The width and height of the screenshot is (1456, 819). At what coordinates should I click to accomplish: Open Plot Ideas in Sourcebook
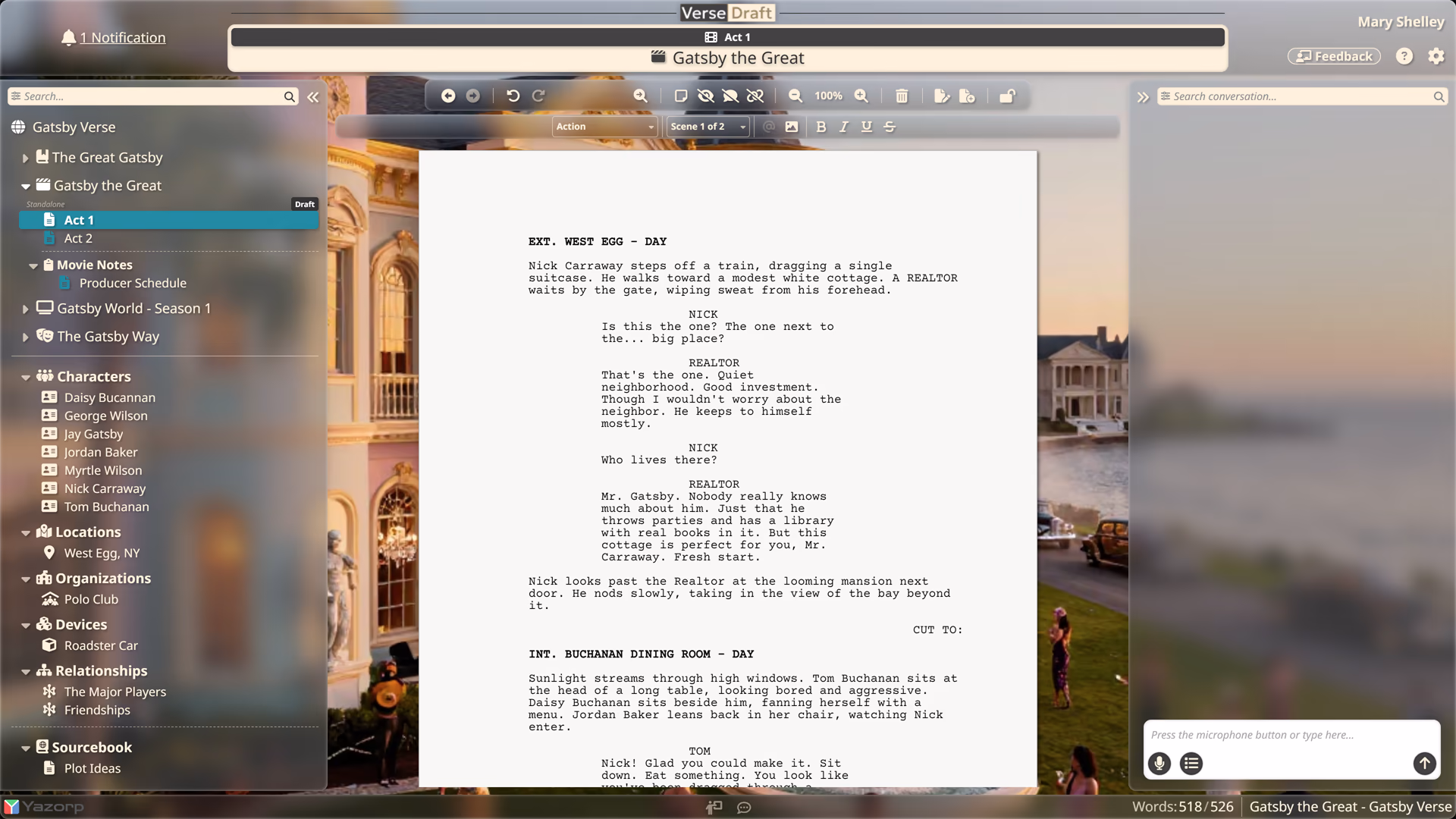(x=92, y=768)
